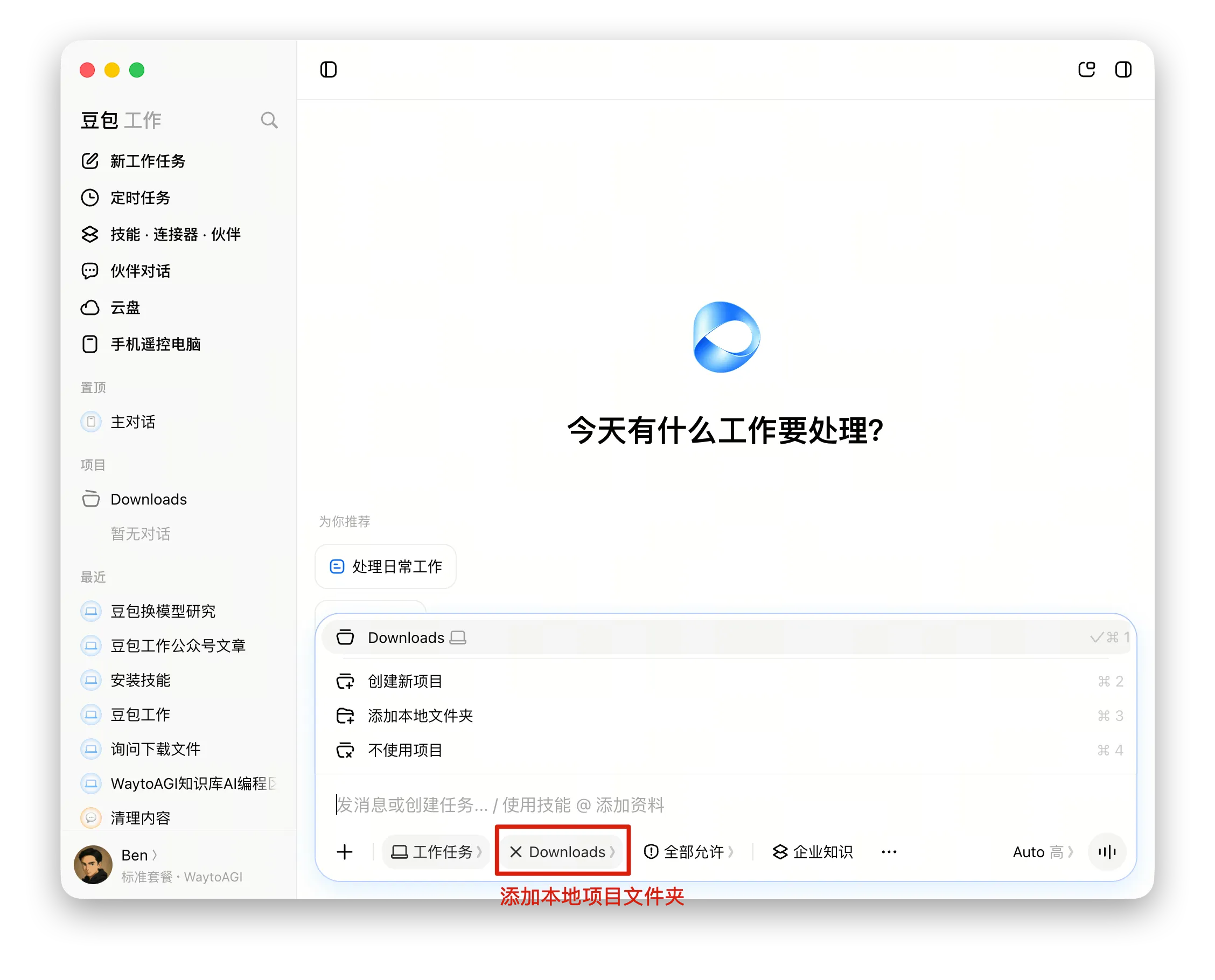Remove Downloads project with the X
The width and height of the screenshot is (1215, 980).
(515, 852)
